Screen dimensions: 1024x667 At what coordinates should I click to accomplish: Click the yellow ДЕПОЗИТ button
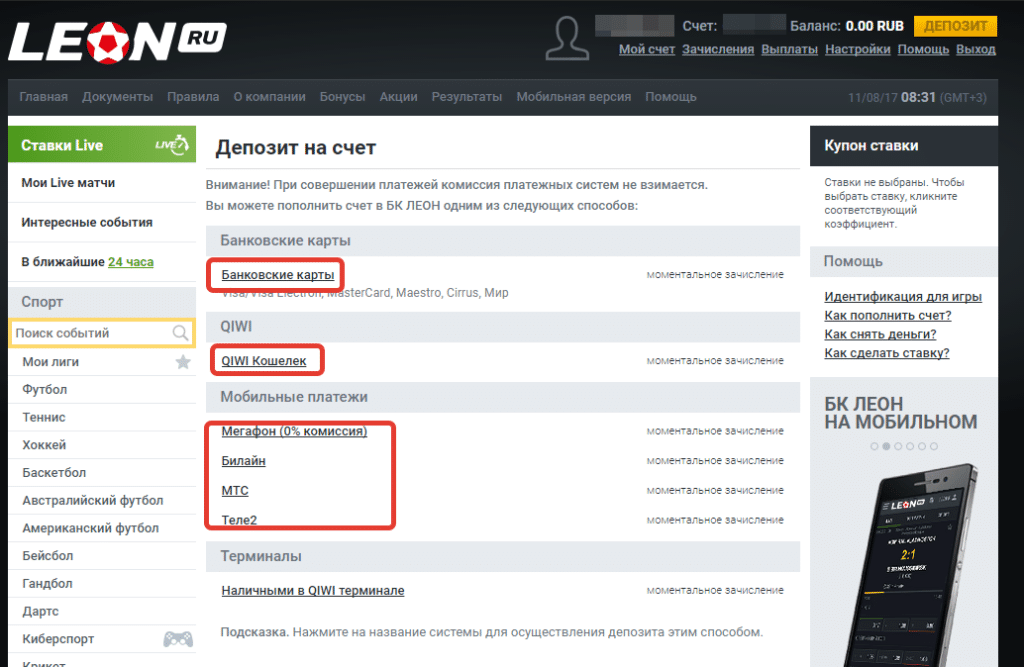coord(955,26)
